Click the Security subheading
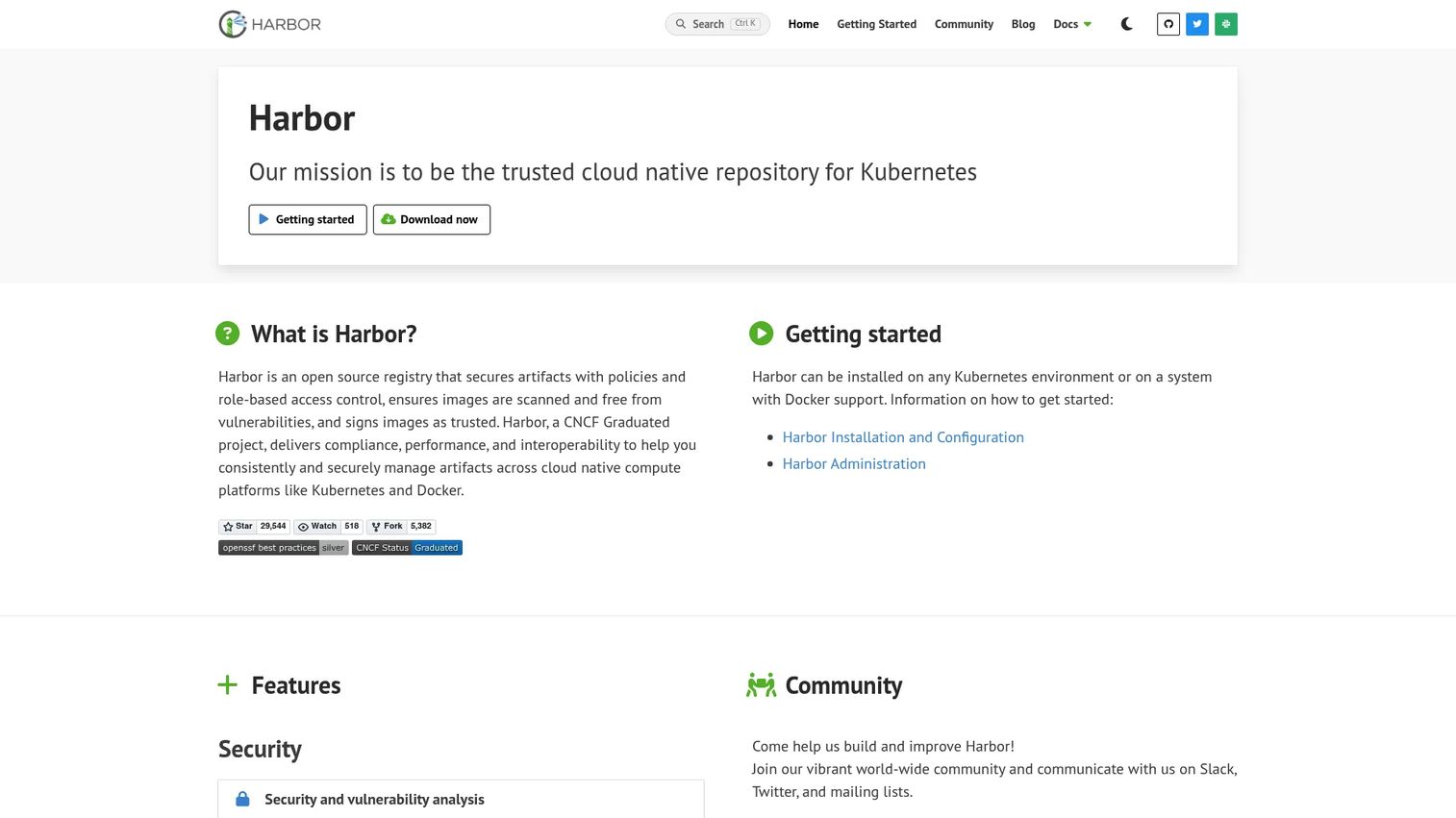The width and height of the screenshot is (1456, 818). click(x=260, y=749)
